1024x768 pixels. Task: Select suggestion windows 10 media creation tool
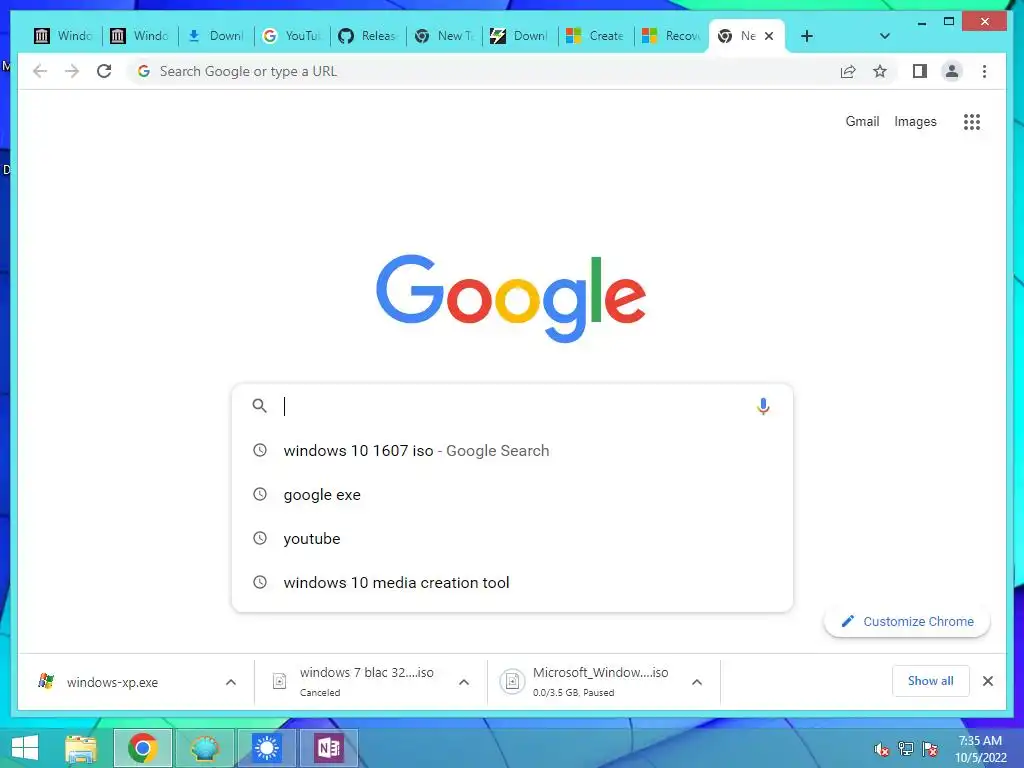[x=512, y=582]
